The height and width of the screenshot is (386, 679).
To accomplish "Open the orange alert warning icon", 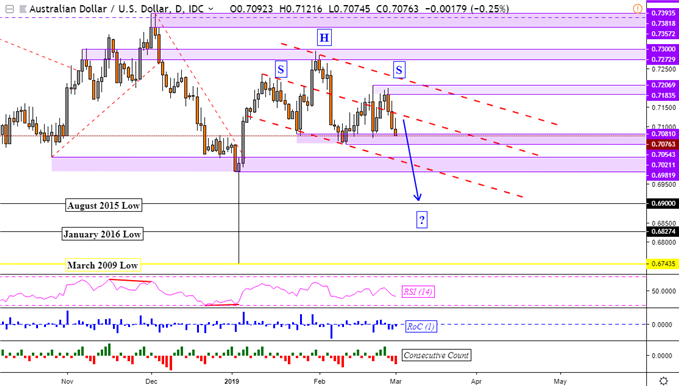I will [x=637, y=9].
